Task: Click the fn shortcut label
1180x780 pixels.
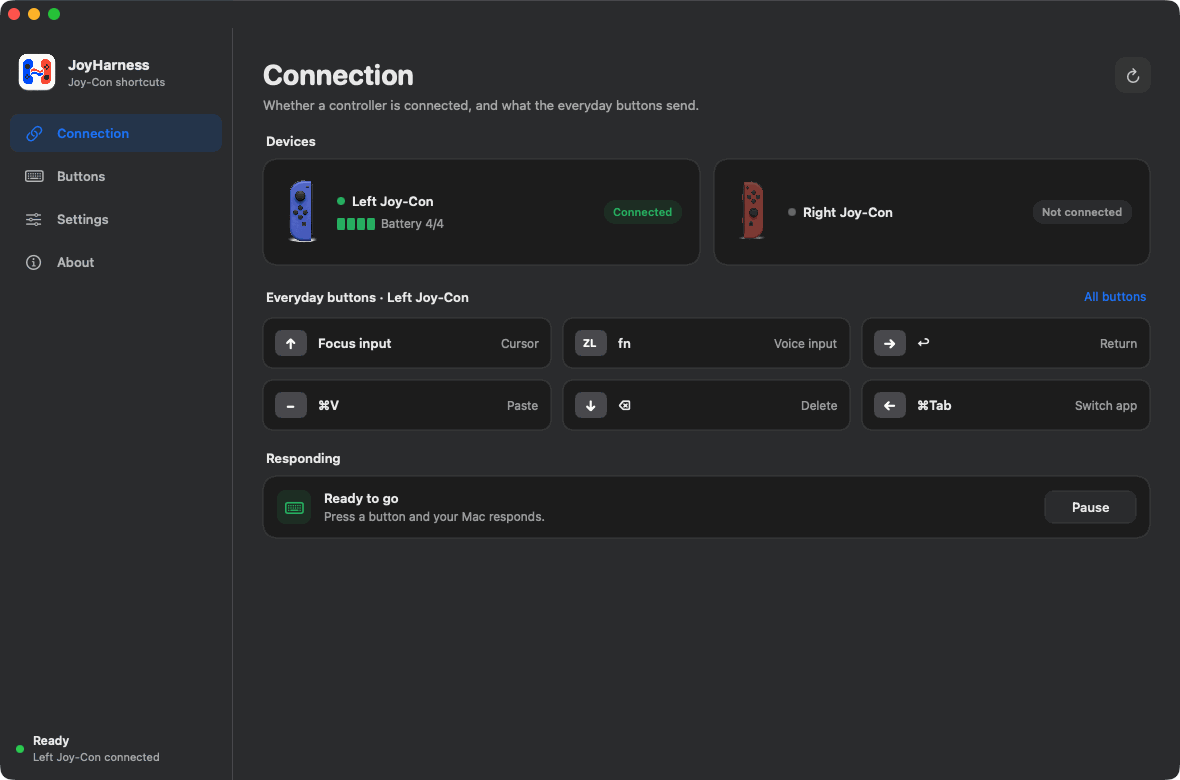Action: coord(624,343)
